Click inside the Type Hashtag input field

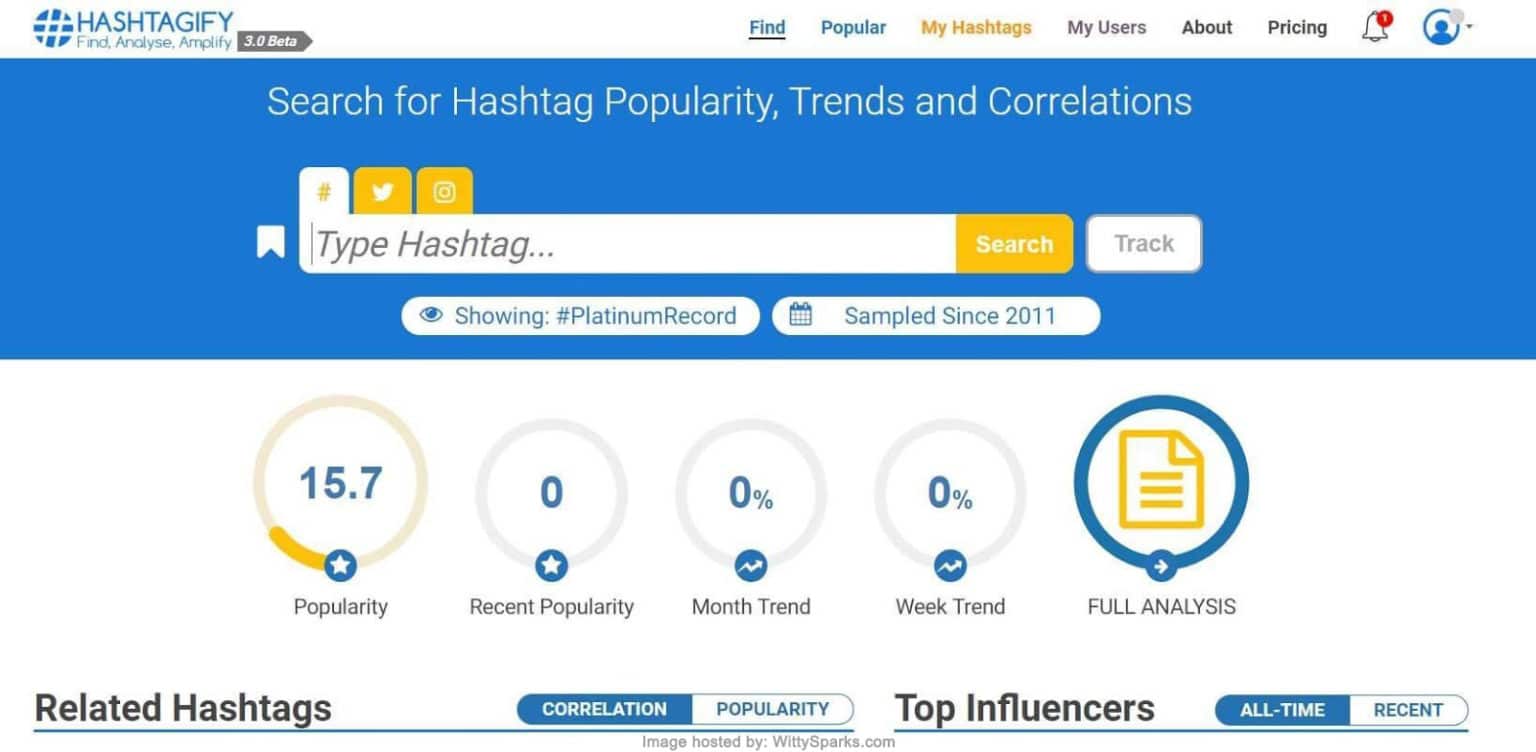(630, 243)
